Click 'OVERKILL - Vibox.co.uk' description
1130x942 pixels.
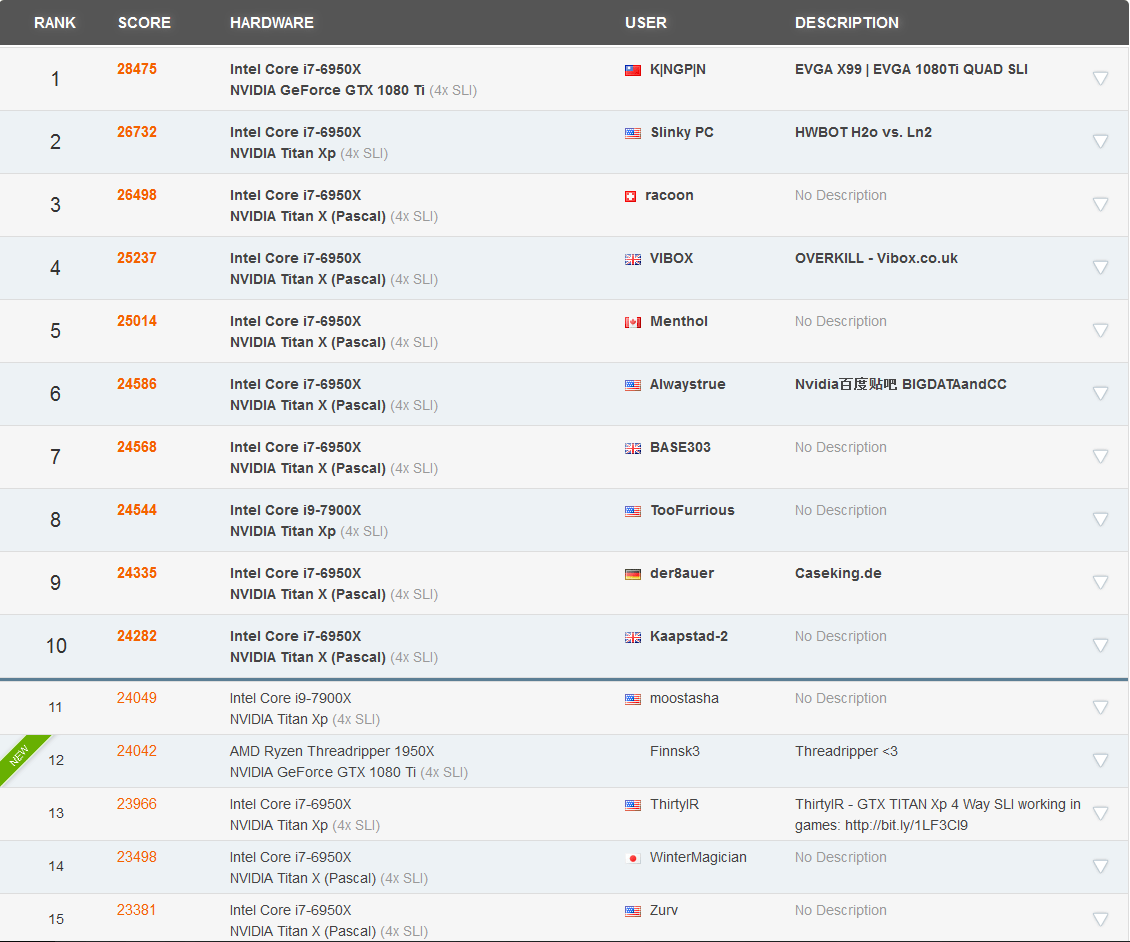point(876,258)
